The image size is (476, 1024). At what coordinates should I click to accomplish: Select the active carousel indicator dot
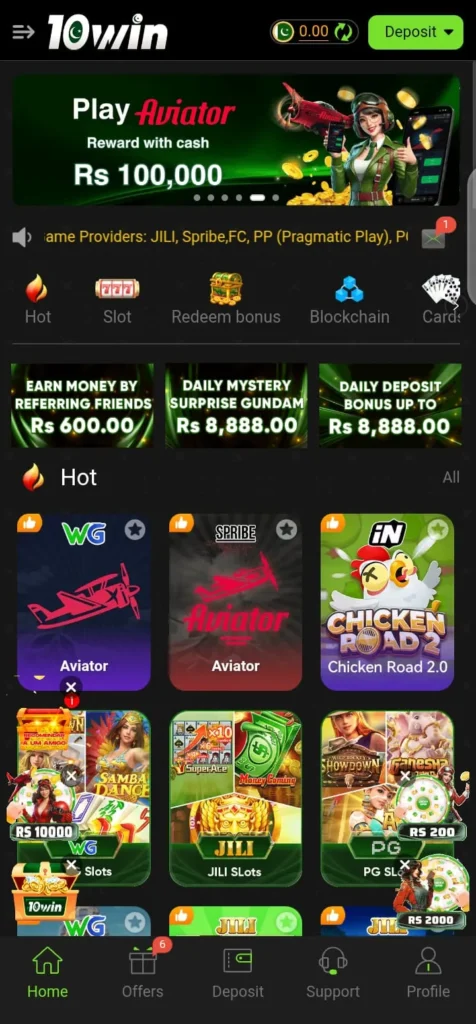[257, 197]
